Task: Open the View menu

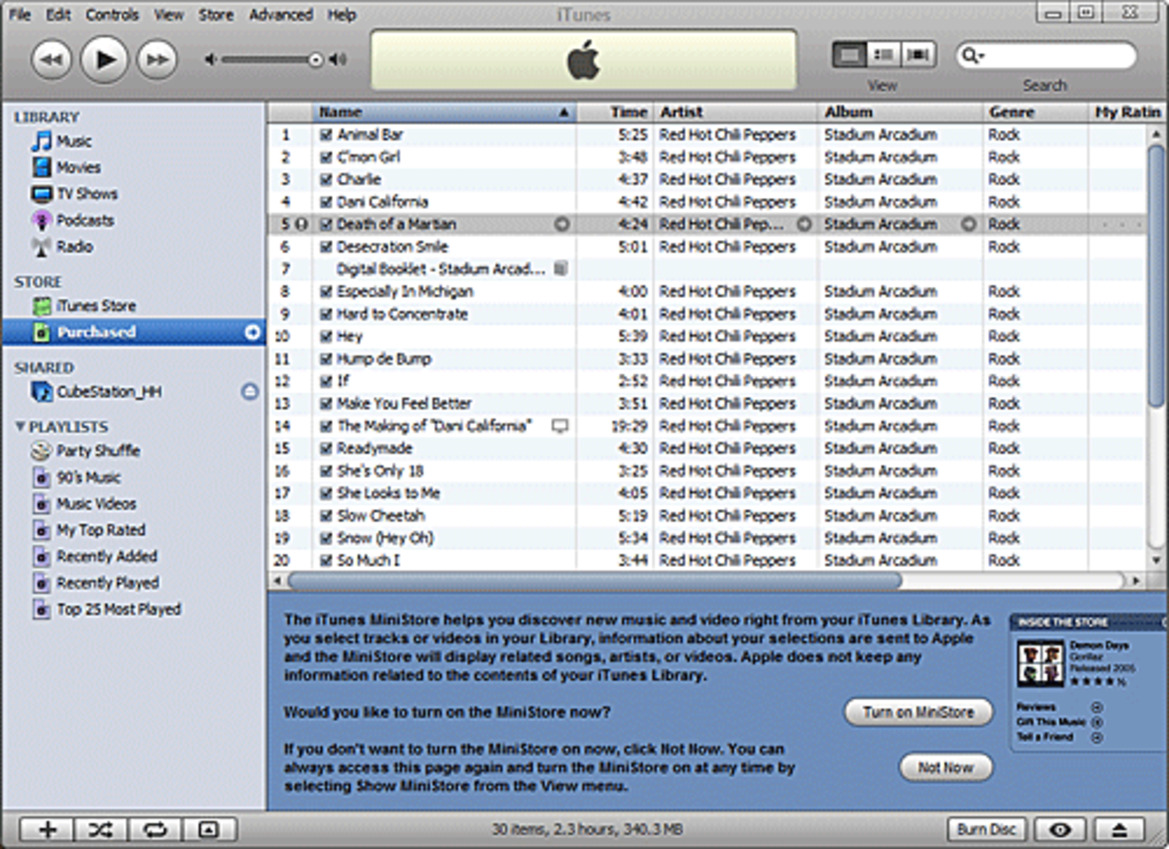Action: pos(168,15)
